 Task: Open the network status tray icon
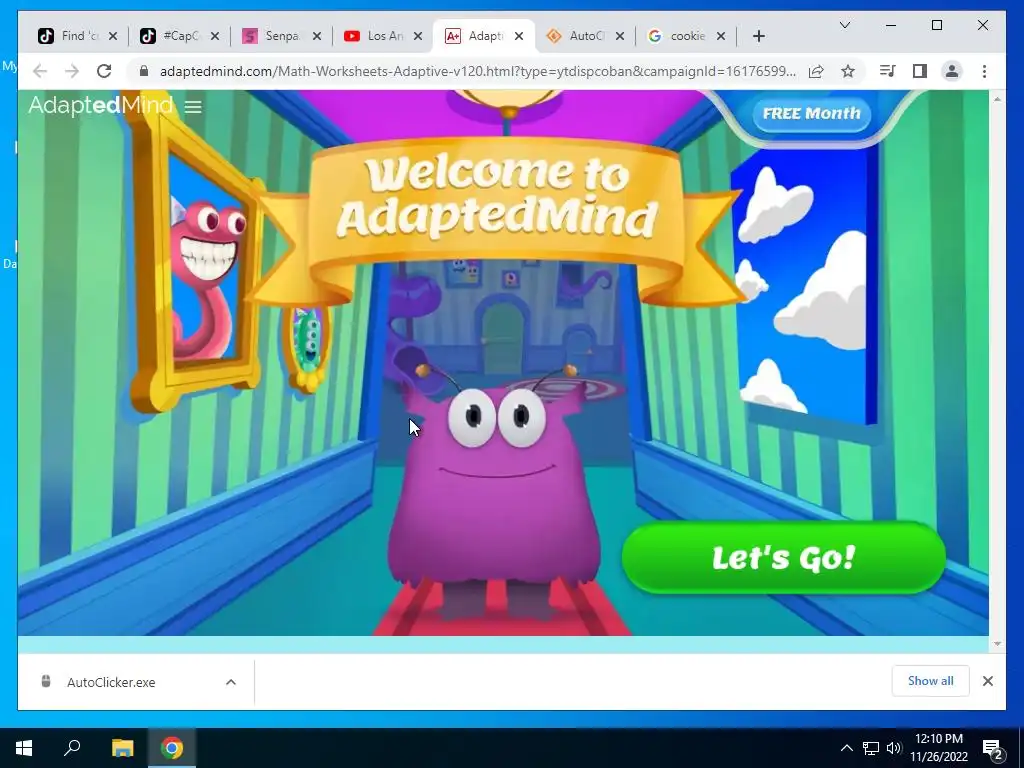(871, 748)
